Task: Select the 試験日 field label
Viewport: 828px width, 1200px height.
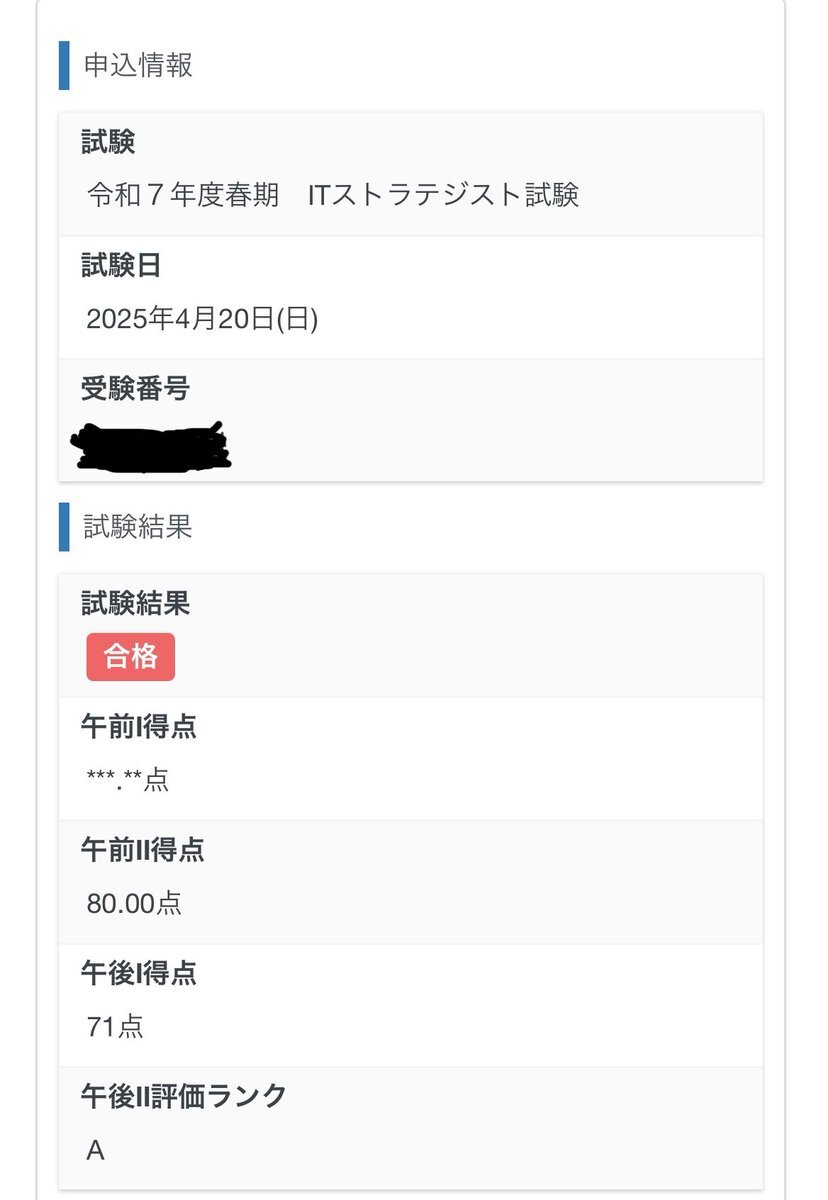Action: click(x=121, y=265)
